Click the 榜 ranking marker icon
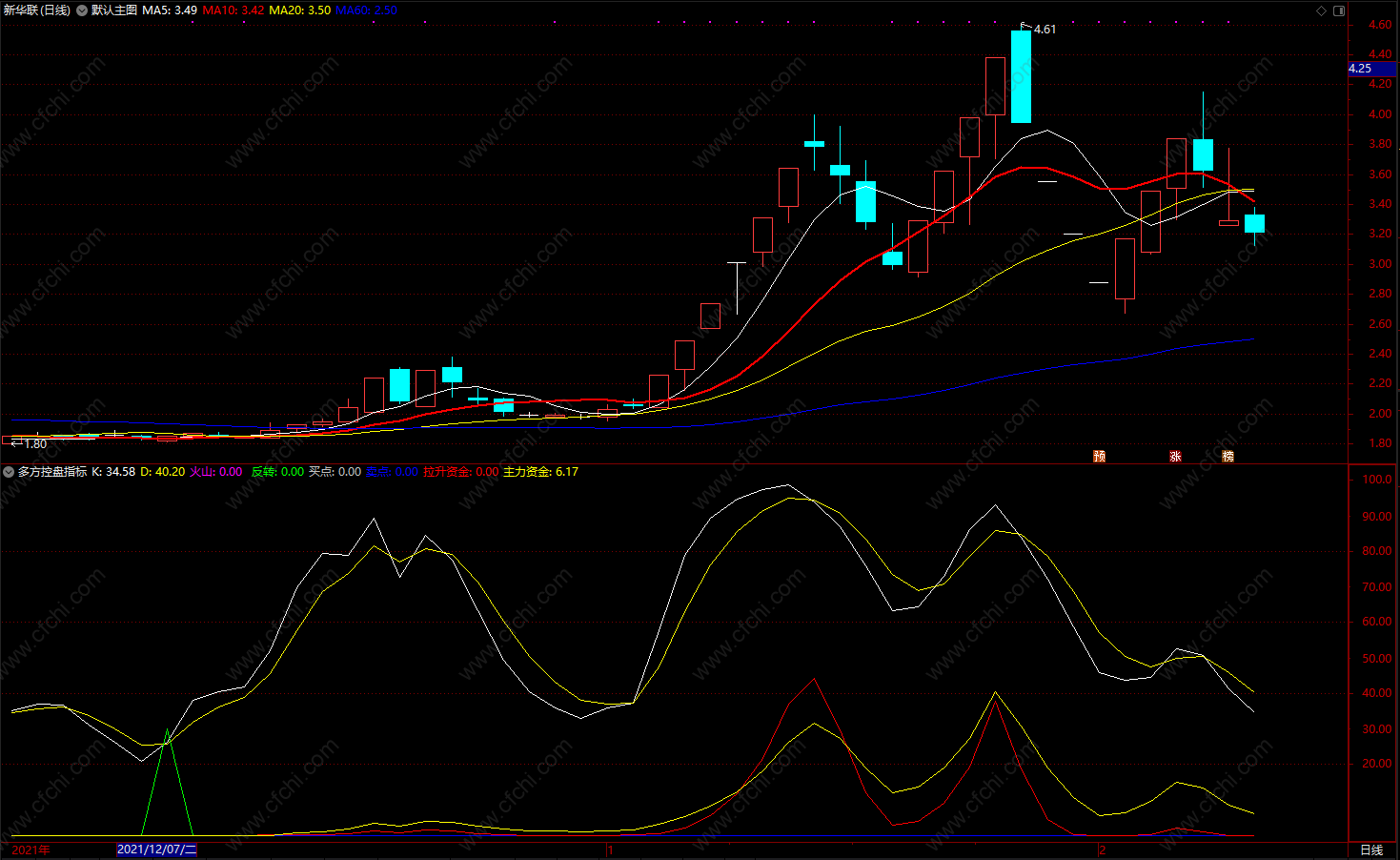1400x860 pixels. coord(1228,457)
